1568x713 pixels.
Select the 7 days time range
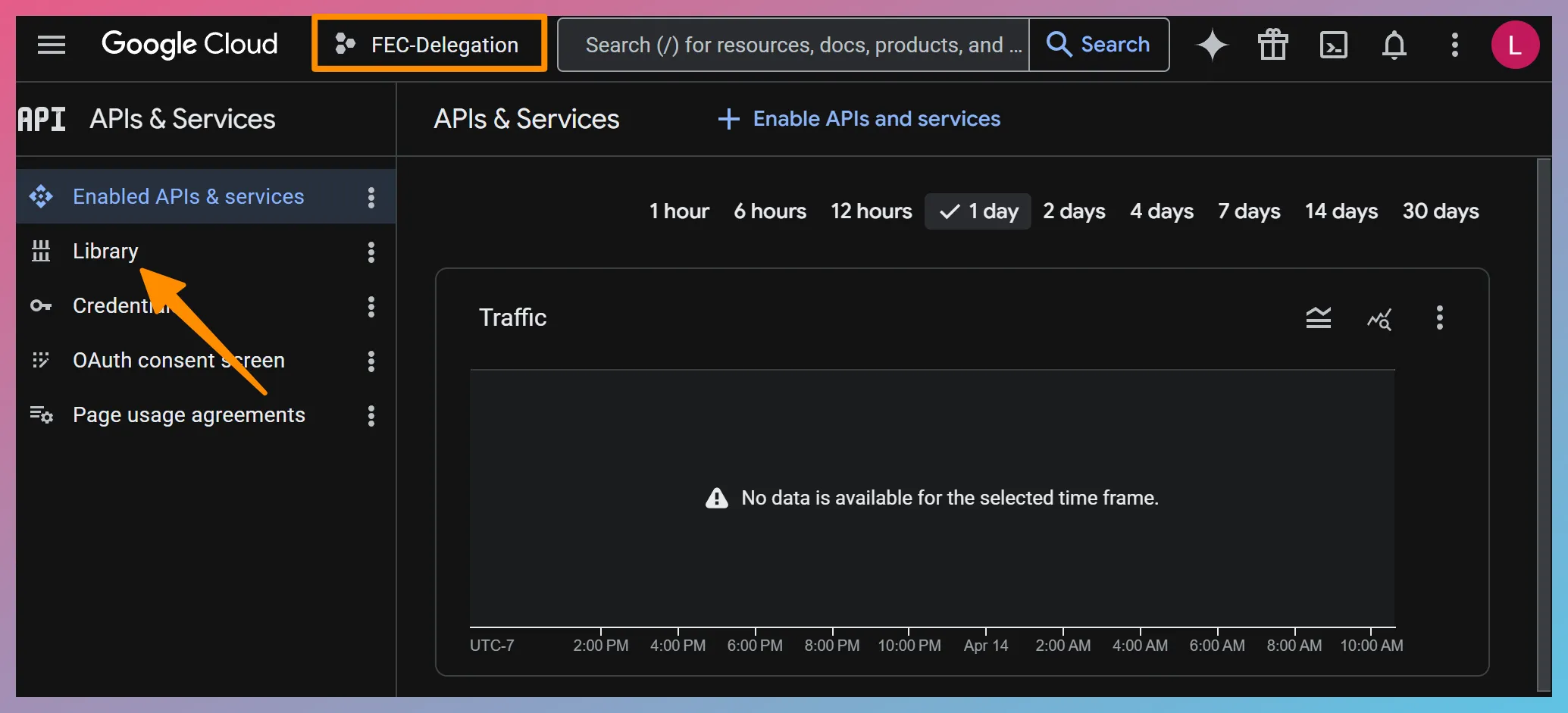click(x=1248, y=211)
